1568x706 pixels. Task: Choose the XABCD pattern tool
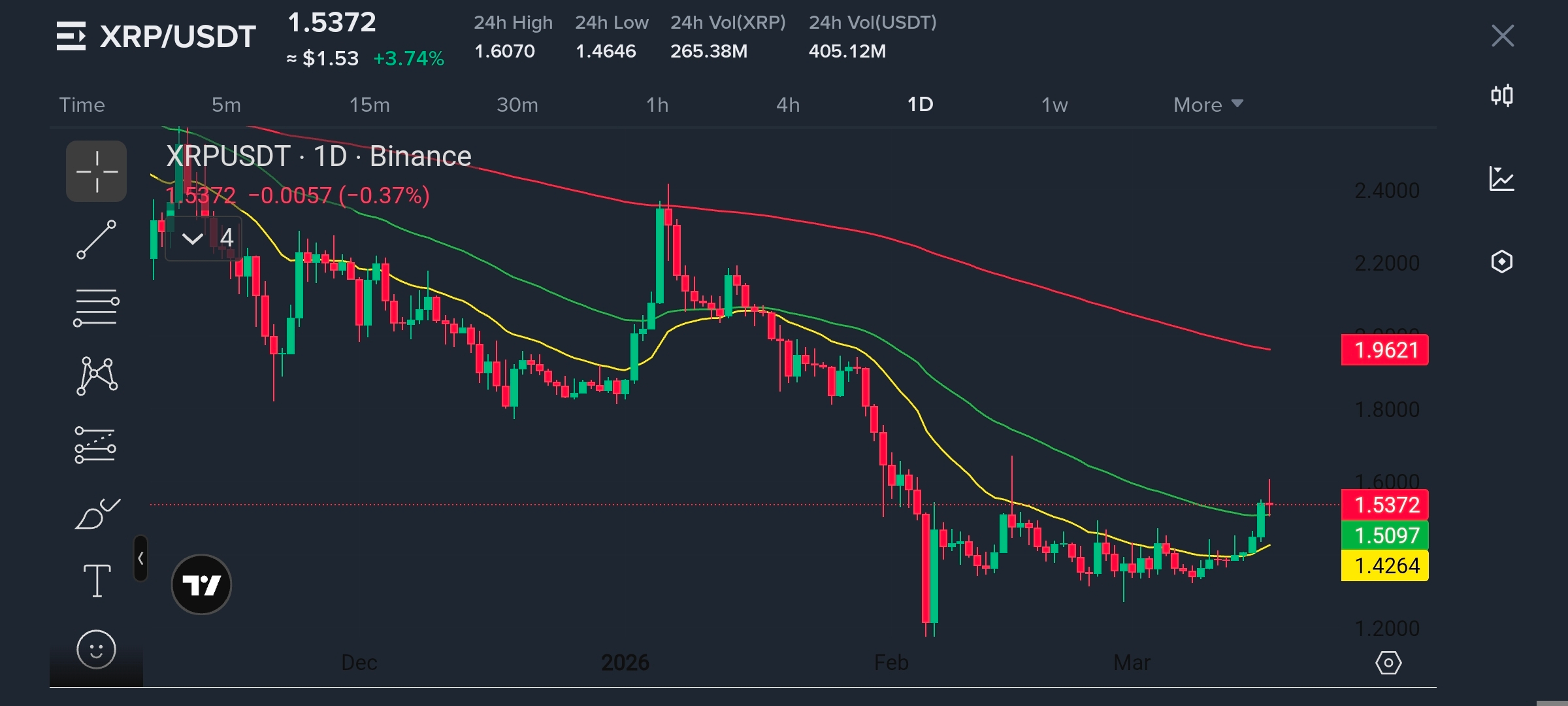(x=96, y=376)
